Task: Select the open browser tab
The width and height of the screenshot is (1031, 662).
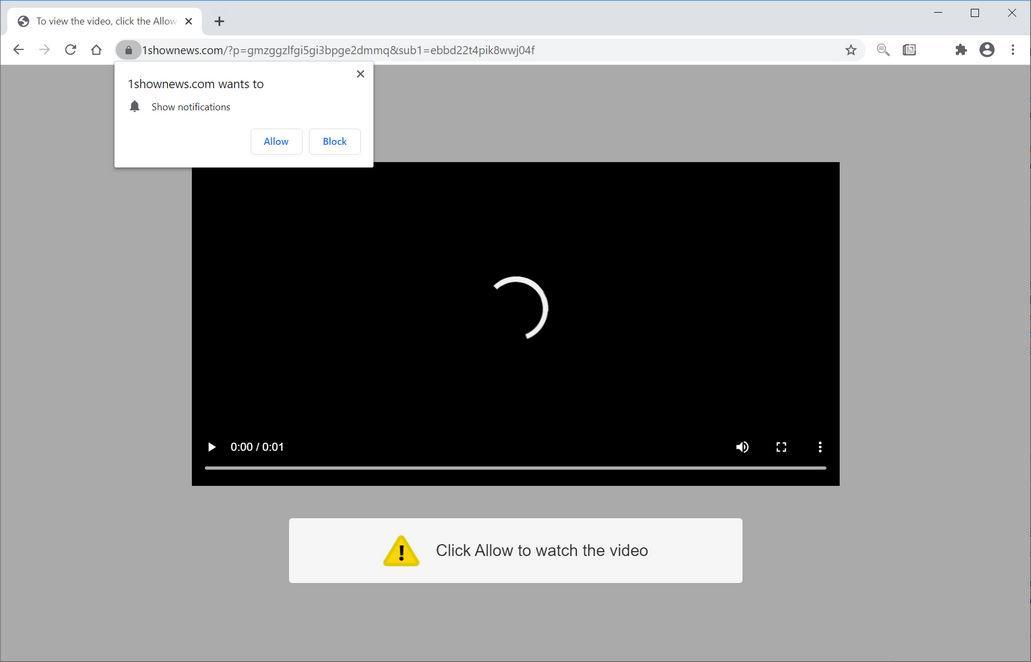Action: [100, 20]
